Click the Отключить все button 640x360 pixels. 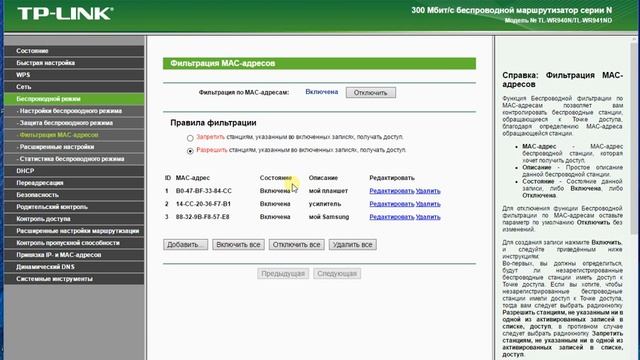coord(296,244)
